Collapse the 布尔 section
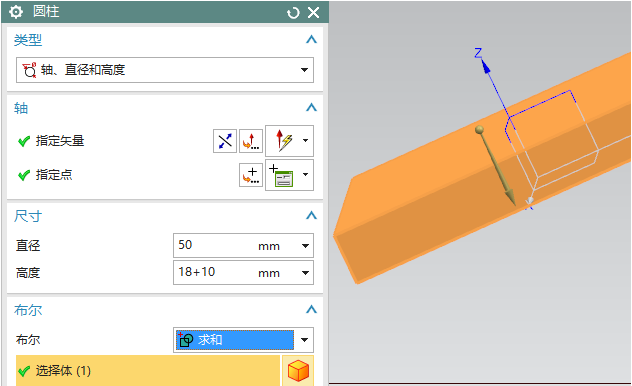 [311, 309]
